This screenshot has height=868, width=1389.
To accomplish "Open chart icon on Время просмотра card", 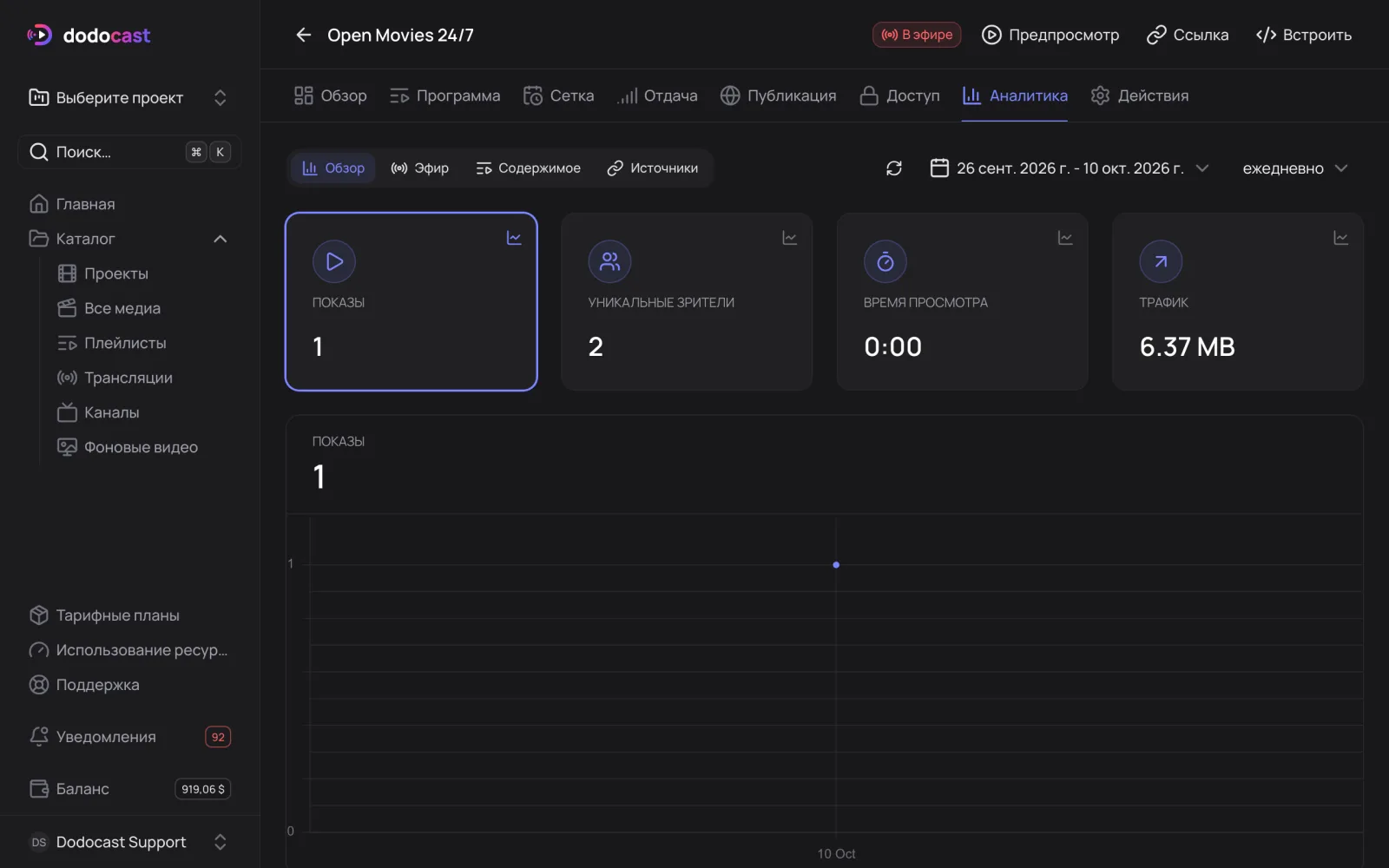I will point(1065,238).
